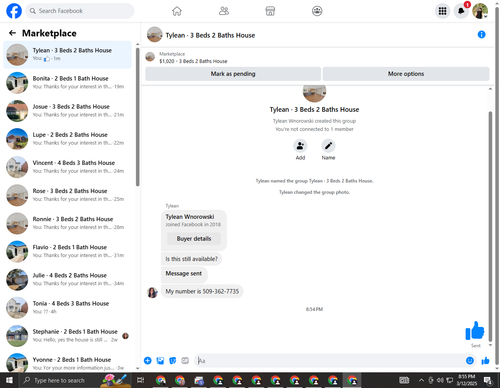
Task: Click the blue plus more actions icon
Action: [x=148, y=360]
